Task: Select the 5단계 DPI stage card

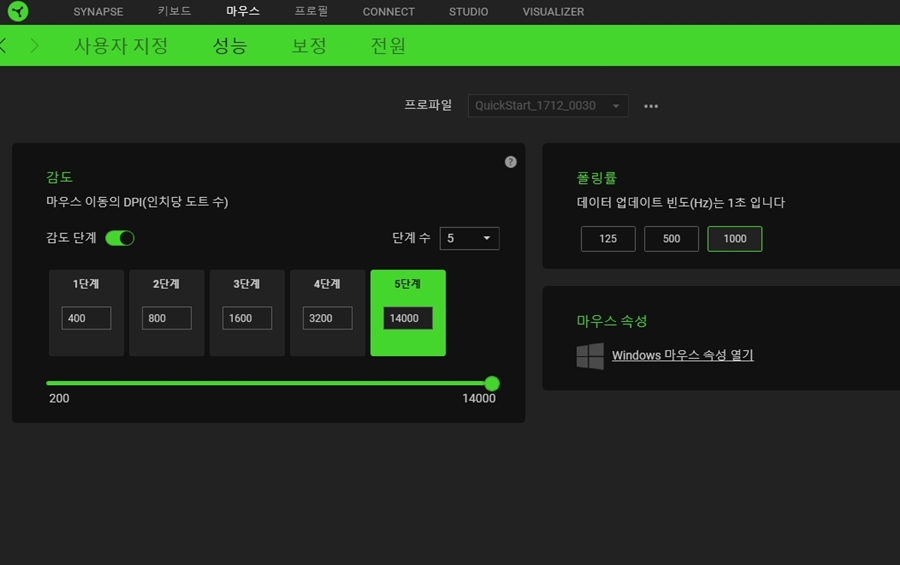Action: point(408,313)
